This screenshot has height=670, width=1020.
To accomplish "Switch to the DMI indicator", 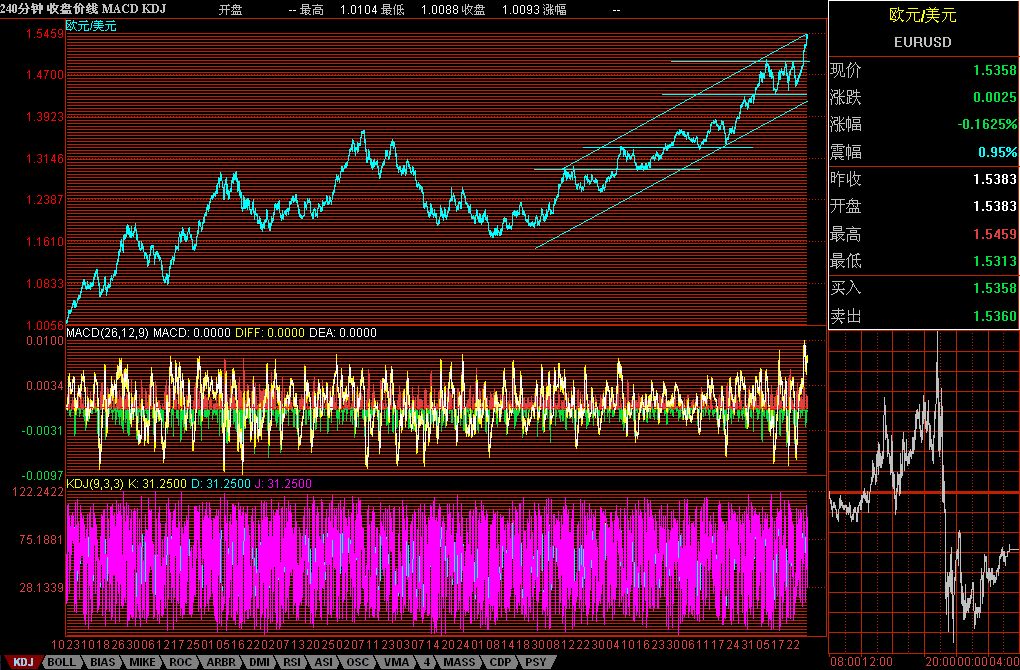I will click(x=258, y=662).
